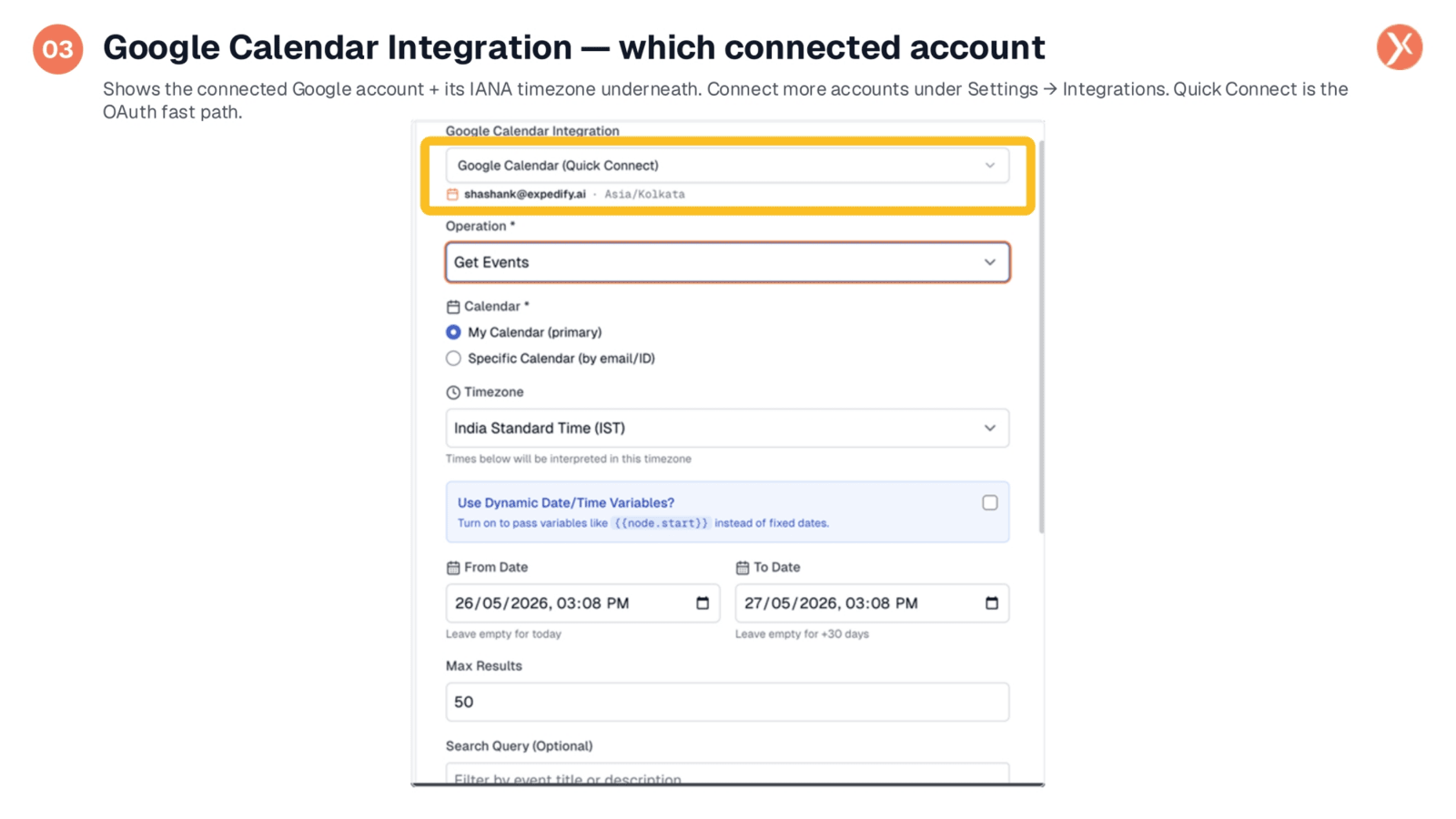Click the Max Results field containing 50

click(727, 702)
